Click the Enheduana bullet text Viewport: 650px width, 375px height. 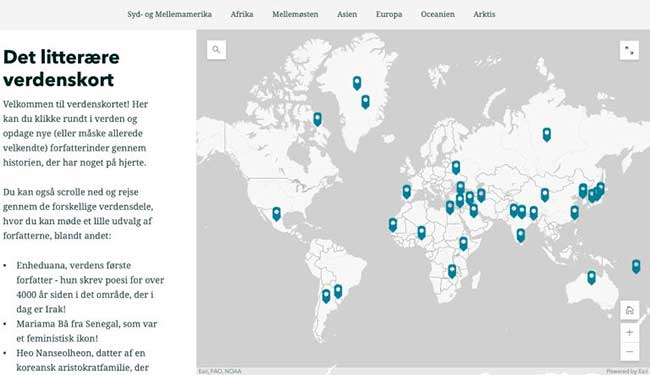pos(90,287)
